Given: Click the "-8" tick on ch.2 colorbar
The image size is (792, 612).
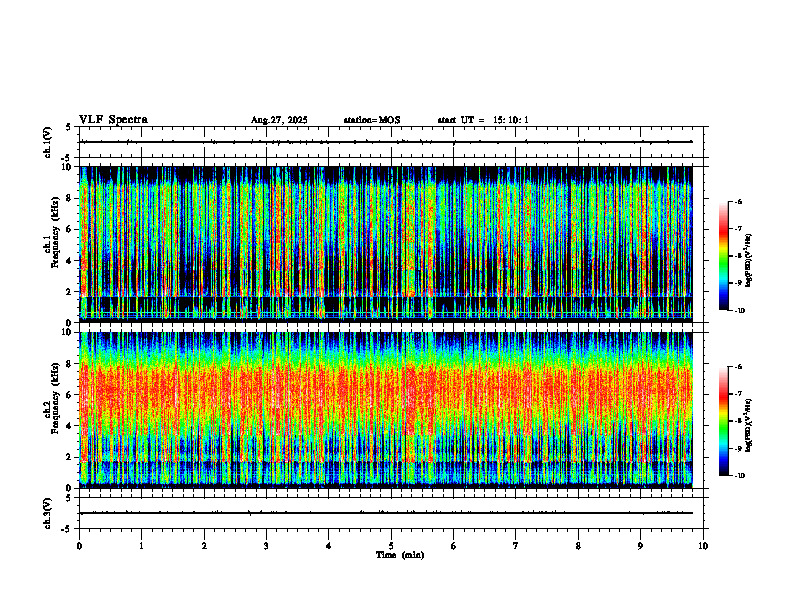Looking at the screenshot, I should point(738,421).
